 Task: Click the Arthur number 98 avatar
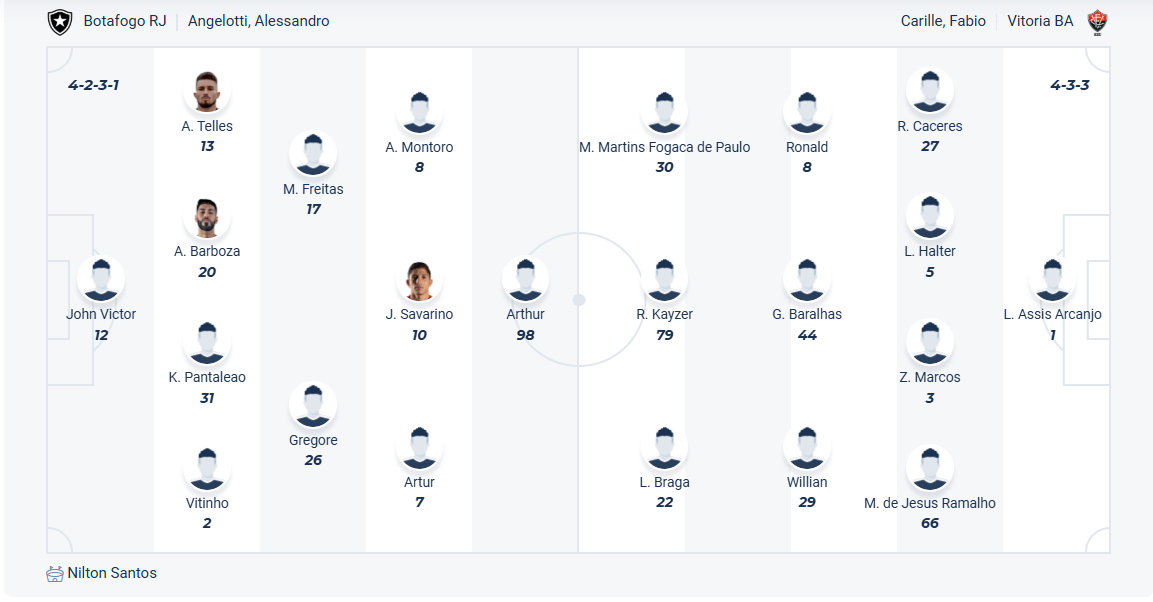click(525, 280)
